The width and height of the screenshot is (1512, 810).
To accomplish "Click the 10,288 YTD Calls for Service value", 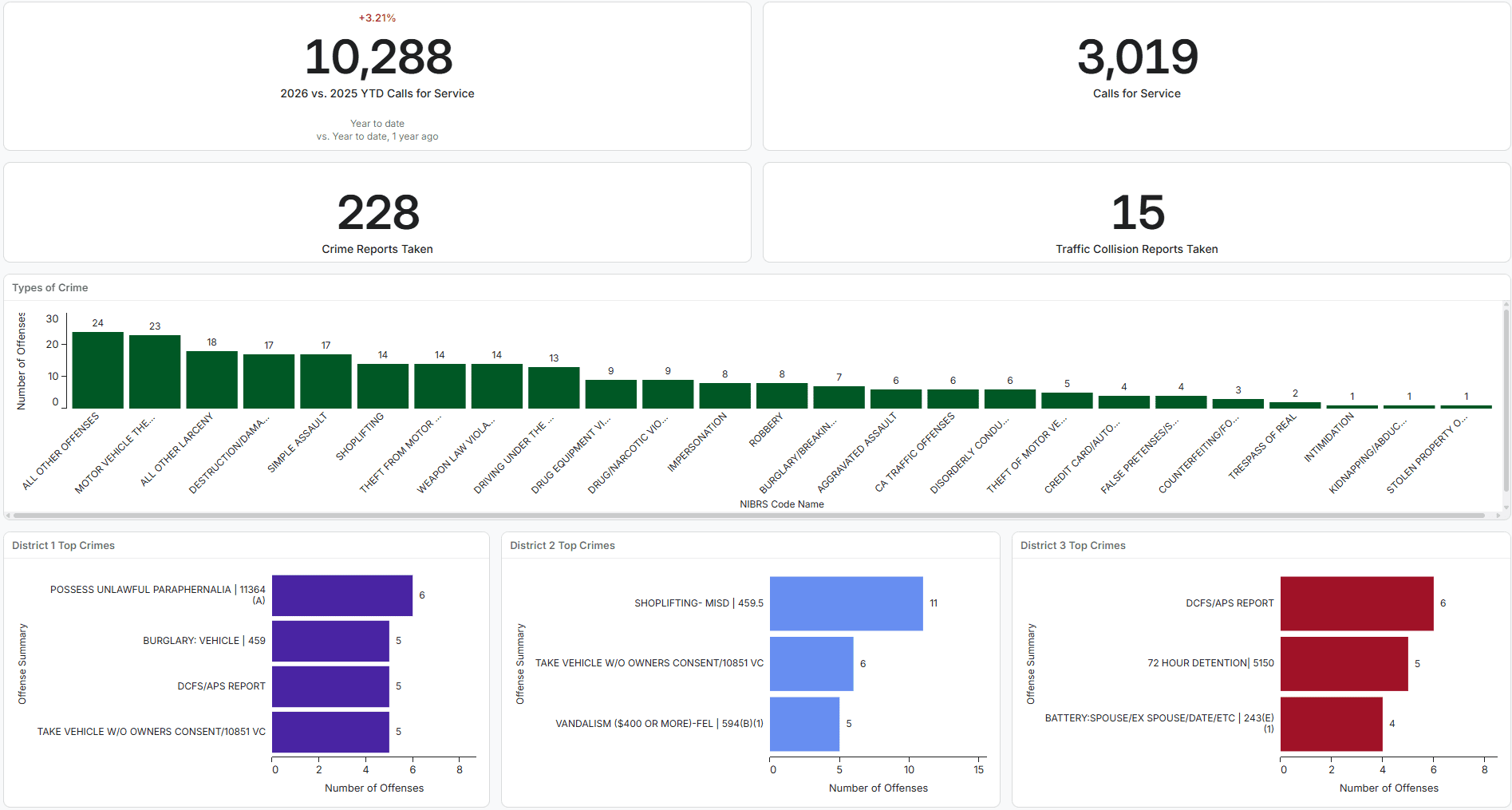I will [378, 58].
